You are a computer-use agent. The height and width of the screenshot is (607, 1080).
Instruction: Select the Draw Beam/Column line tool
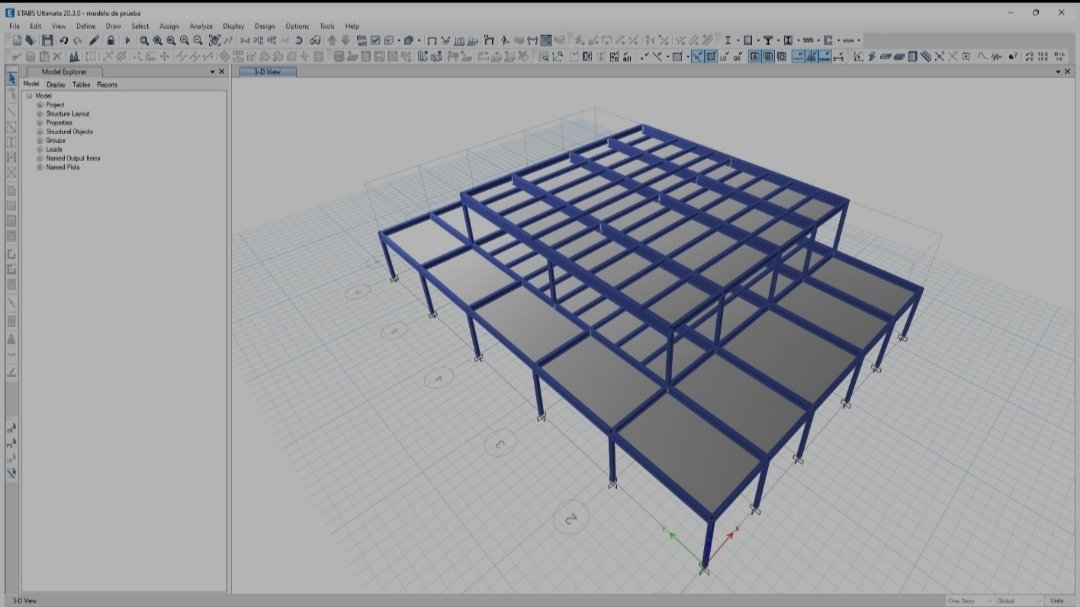point(12,112)
